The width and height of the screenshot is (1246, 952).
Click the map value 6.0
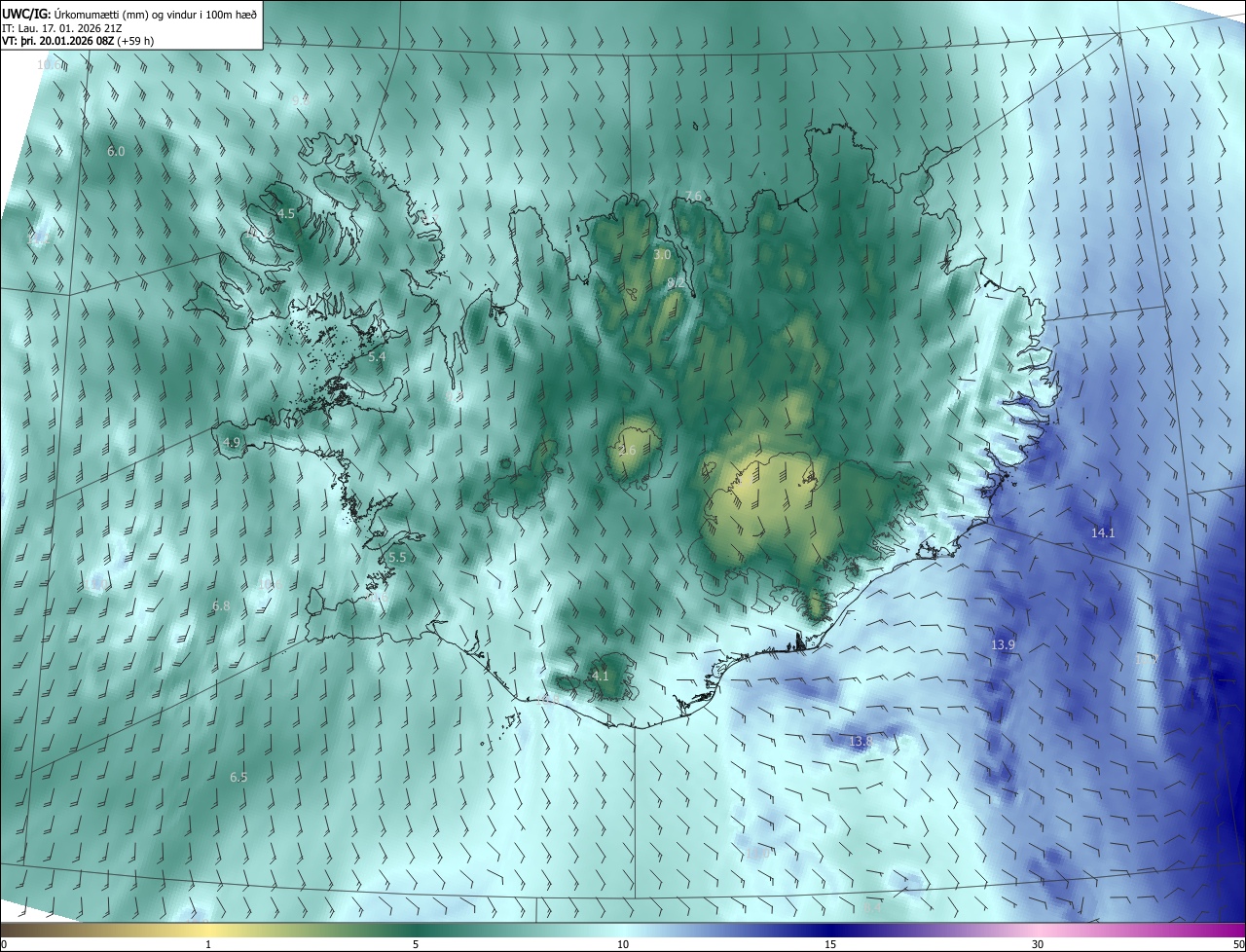(116, 152)
